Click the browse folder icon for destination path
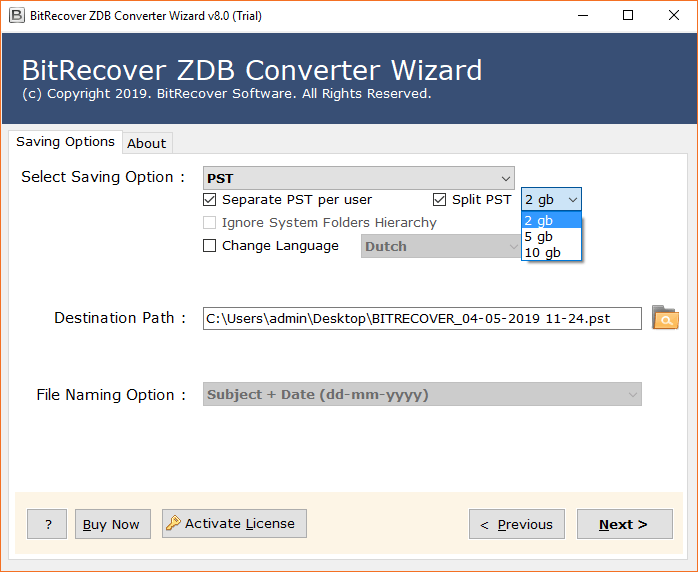Screen dimensions: 698x572 [665, 317]
